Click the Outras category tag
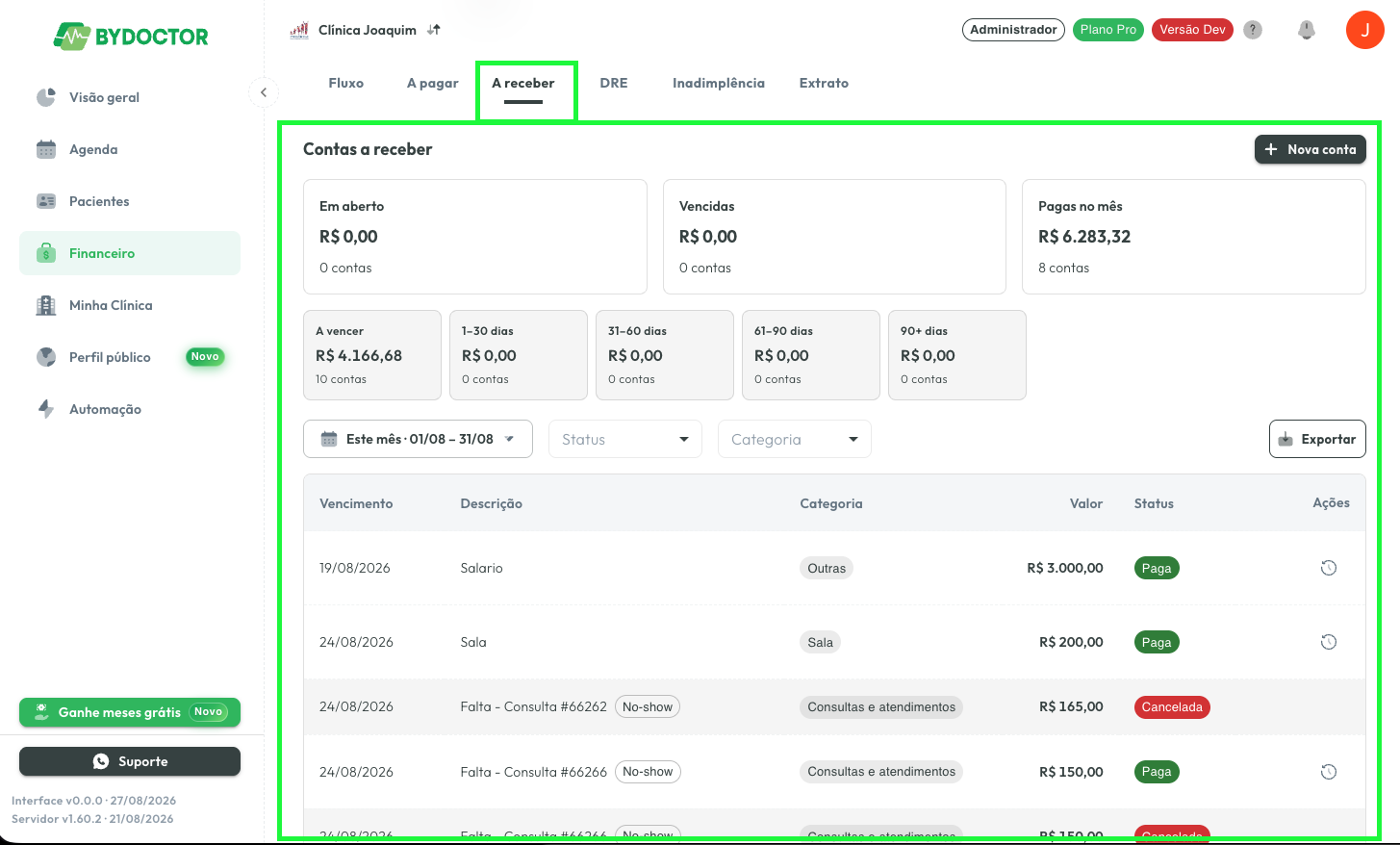The width and height of the screenshot is (1400, 845). (827, 568)
